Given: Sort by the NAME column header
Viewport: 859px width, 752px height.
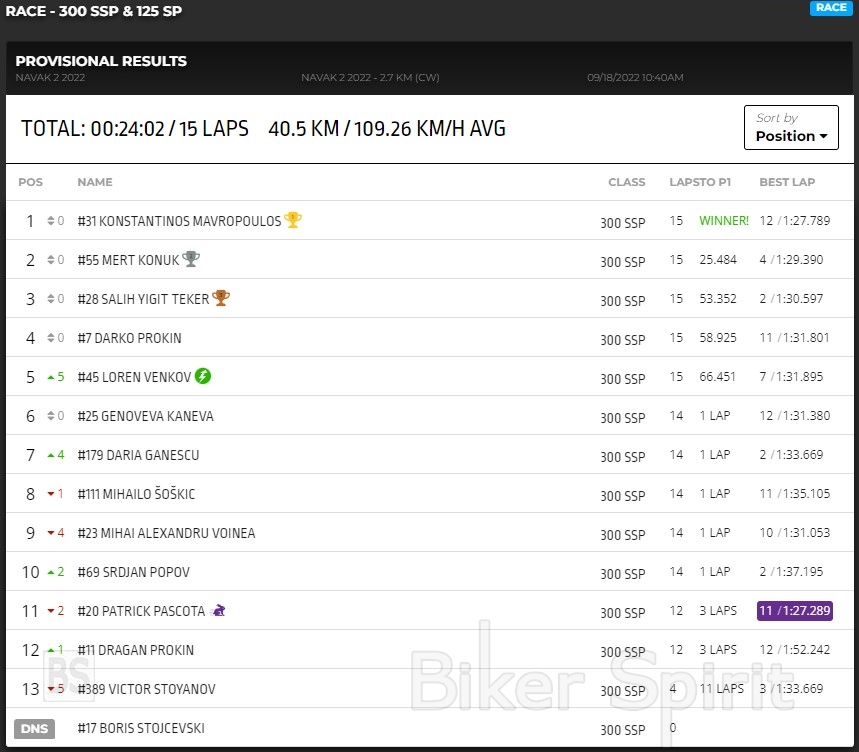Looking at the screenshot, I should (95, 182).
